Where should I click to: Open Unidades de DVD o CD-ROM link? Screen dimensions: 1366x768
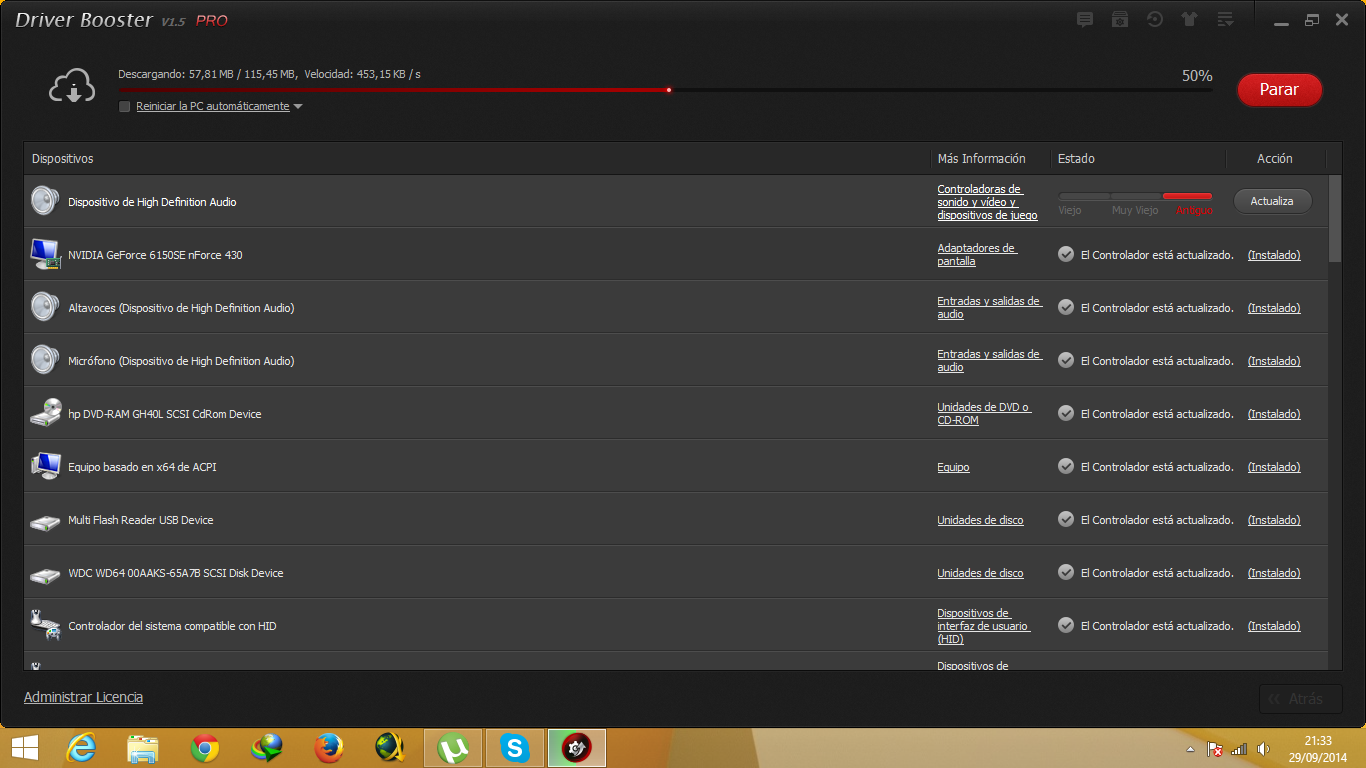point(984,413)
